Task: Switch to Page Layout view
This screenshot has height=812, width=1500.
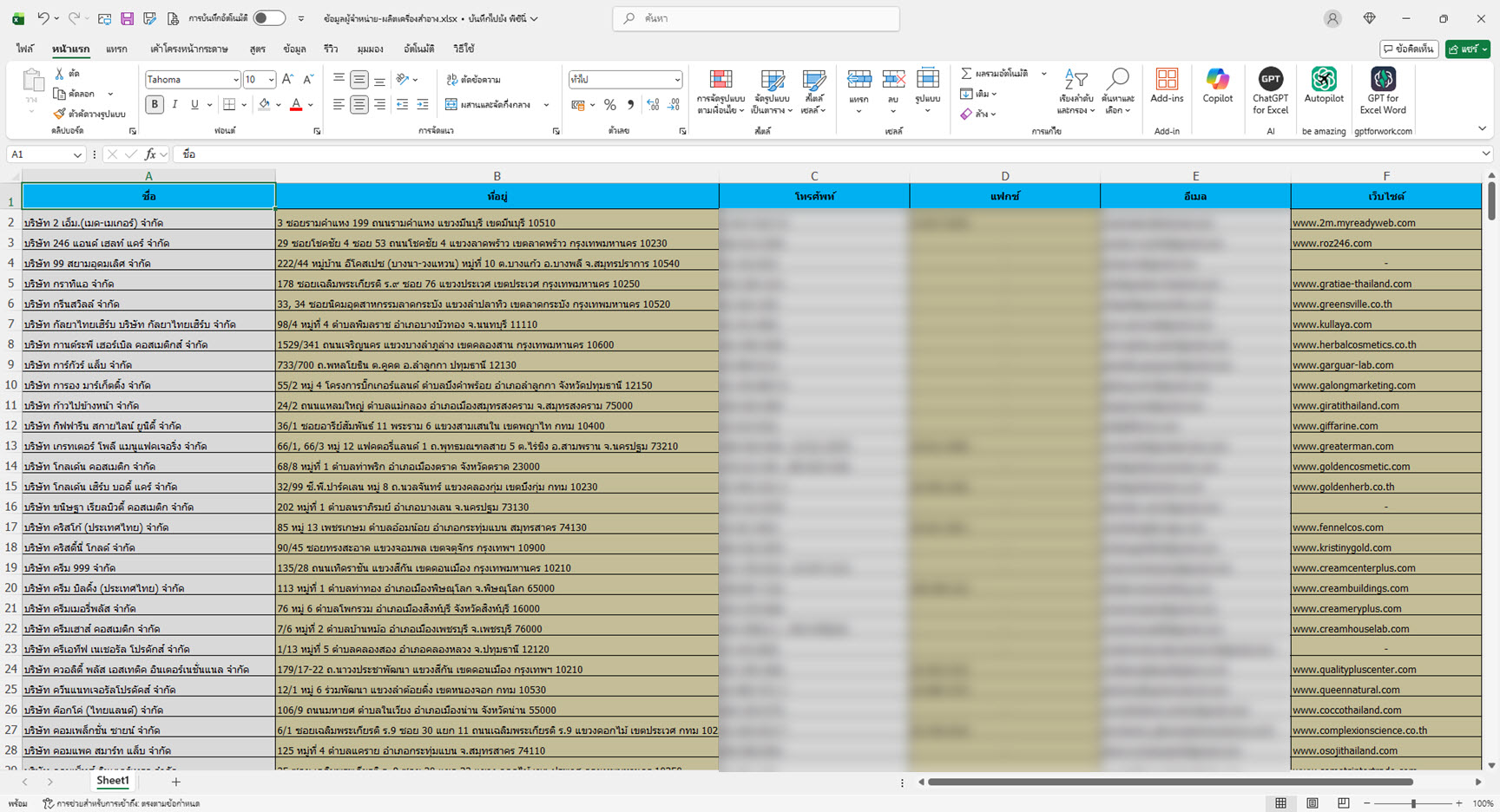Action: point(1312,803)
